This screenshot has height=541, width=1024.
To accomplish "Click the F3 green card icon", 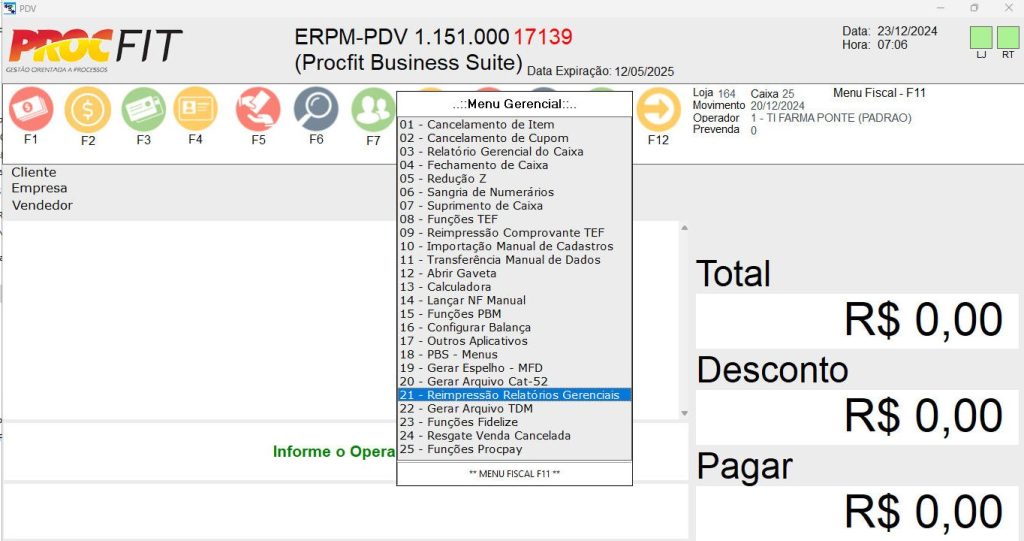I will point(144,109).
